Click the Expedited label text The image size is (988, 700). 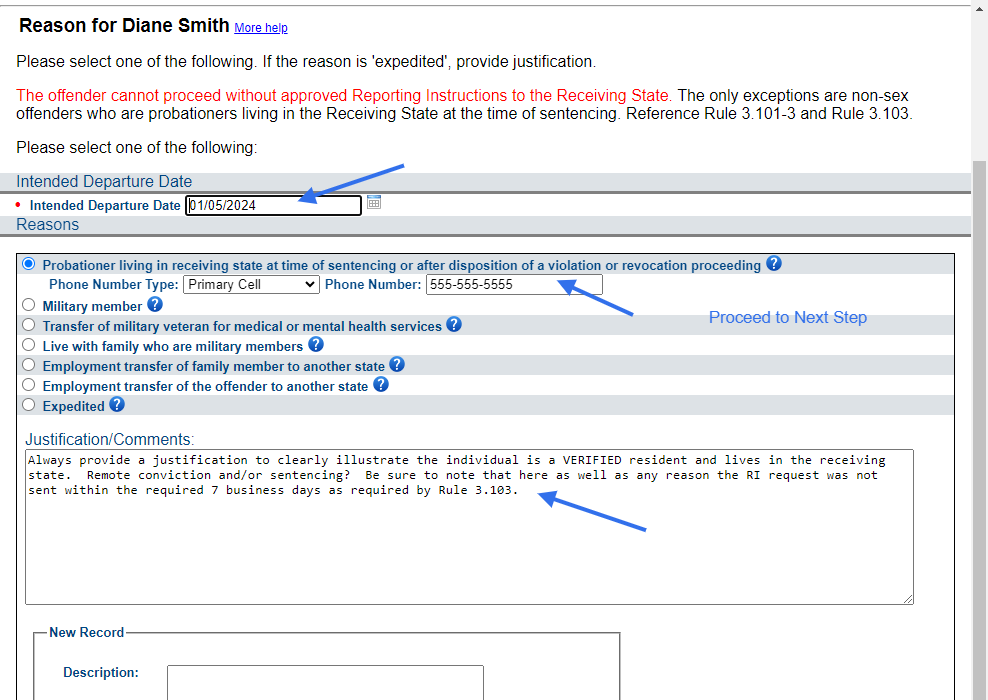pyautogui.click(x=73, y=407)
